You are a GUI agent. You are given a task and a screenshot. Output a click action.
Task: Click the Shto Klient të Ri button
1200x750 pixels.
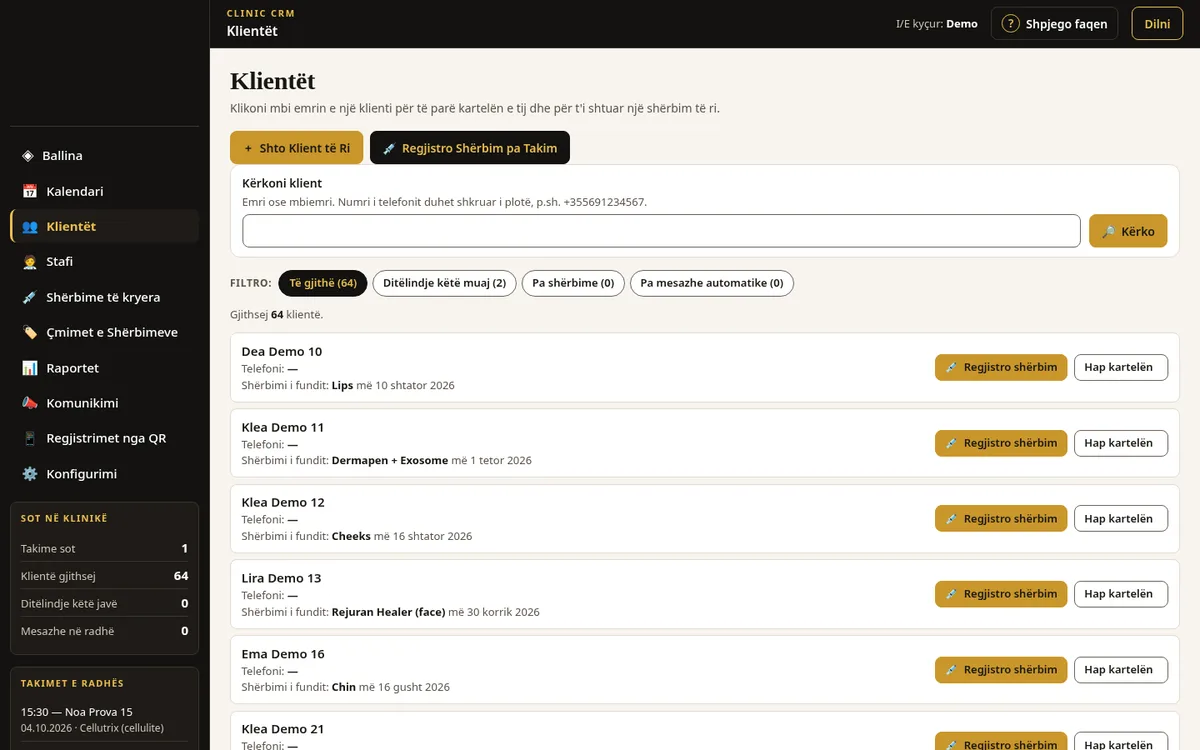coord(296,148)
